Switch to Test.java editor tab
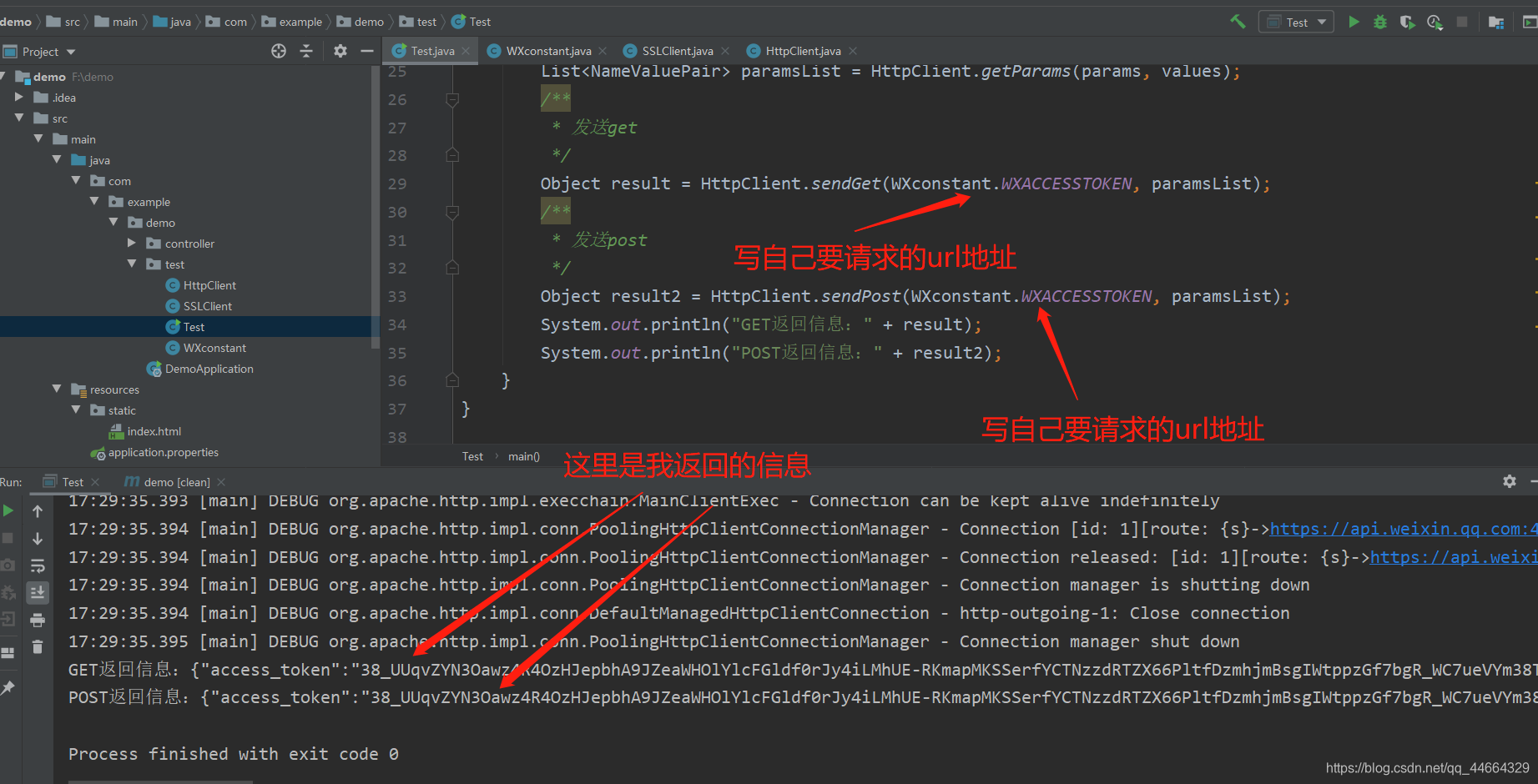 pos(431,51)
